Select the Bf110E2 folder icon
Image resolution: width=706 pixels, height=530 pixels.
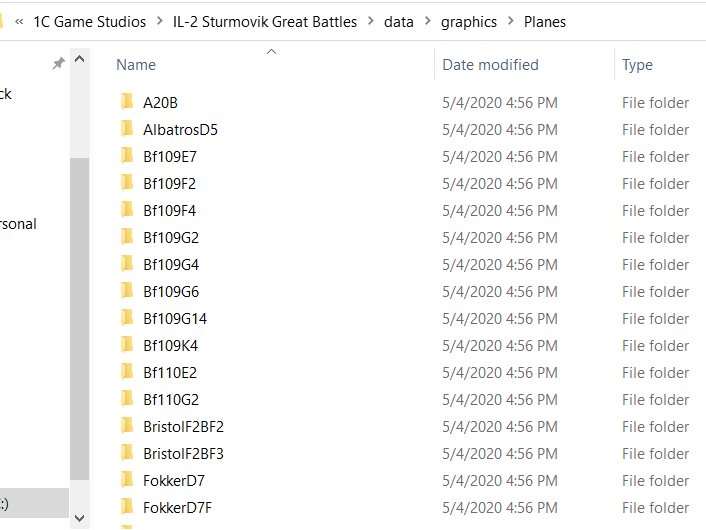pyautogui.click(x=127, y=372)
